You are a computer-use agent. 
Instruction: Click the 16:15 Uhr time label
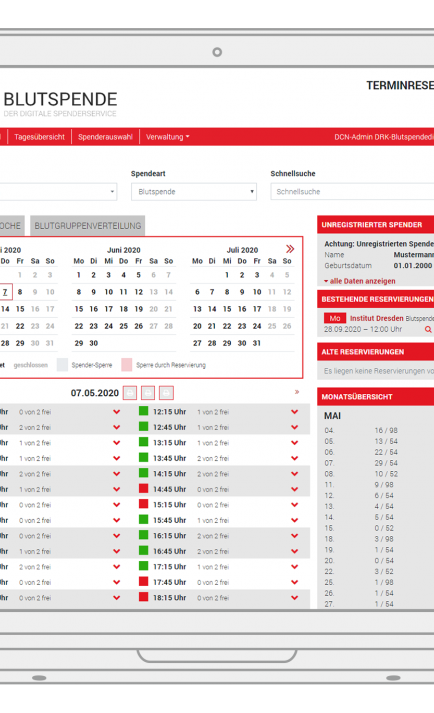[169, 536]
